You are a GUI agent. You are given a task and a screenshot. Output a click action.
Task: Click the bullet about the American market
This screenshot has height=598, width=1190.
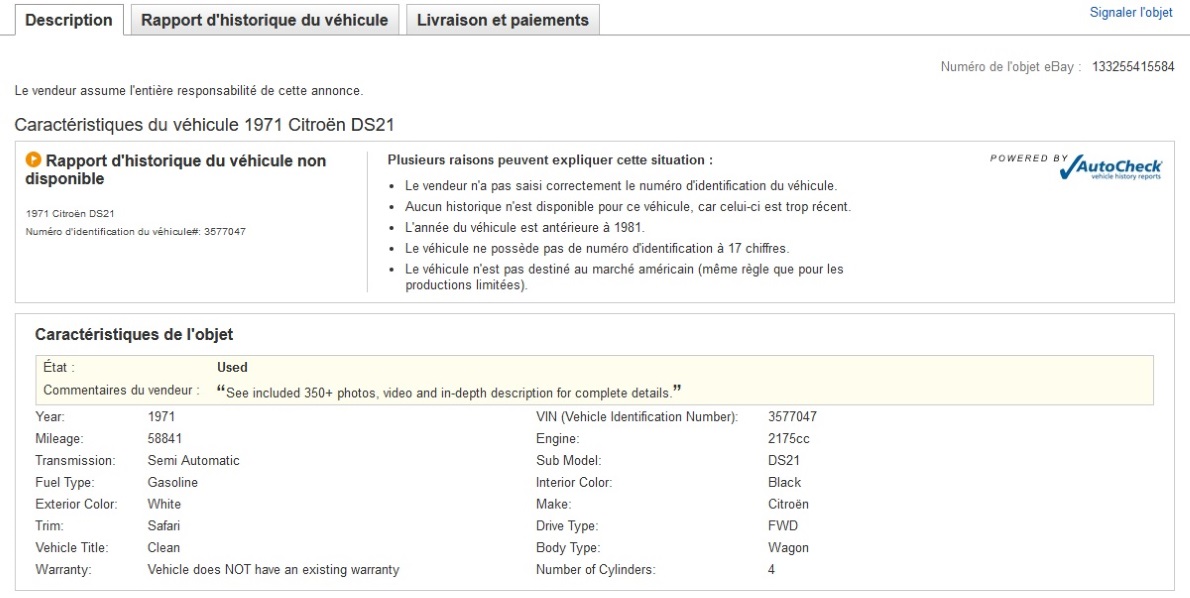pyautogui.click(x=625, y=277)
